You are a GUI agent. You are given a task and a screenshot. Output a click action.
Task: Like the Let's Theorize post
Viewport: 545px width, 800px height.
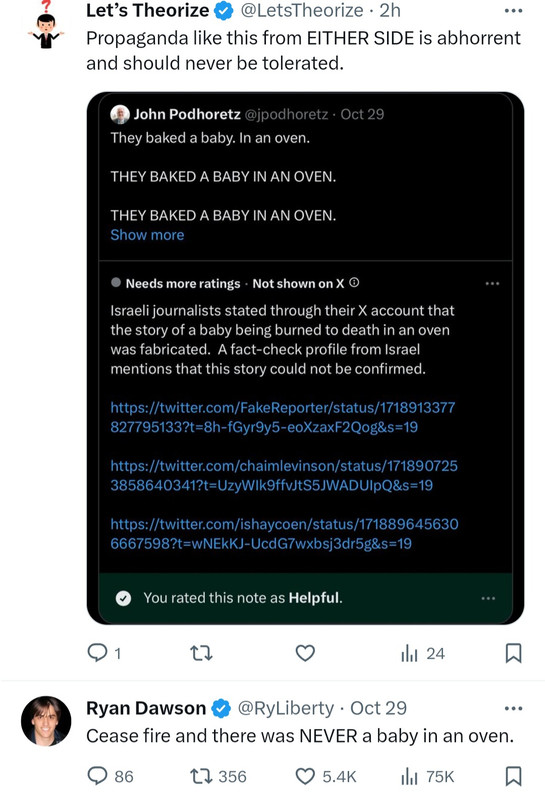tap(305, 653)
